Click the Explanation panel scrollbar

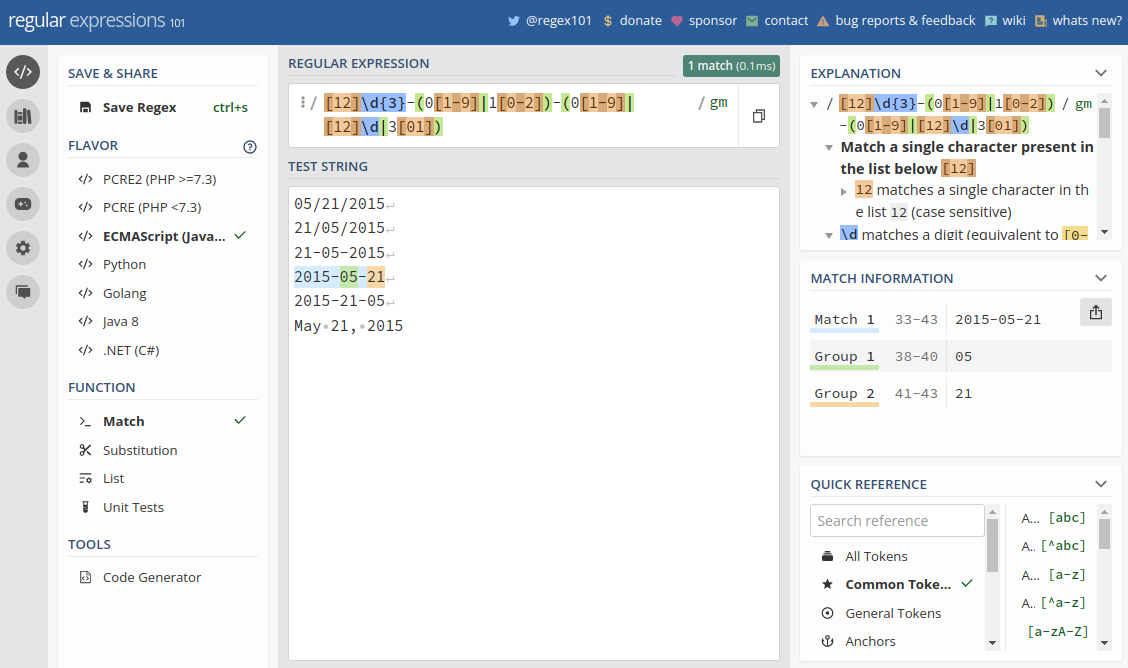point(1104,165)
